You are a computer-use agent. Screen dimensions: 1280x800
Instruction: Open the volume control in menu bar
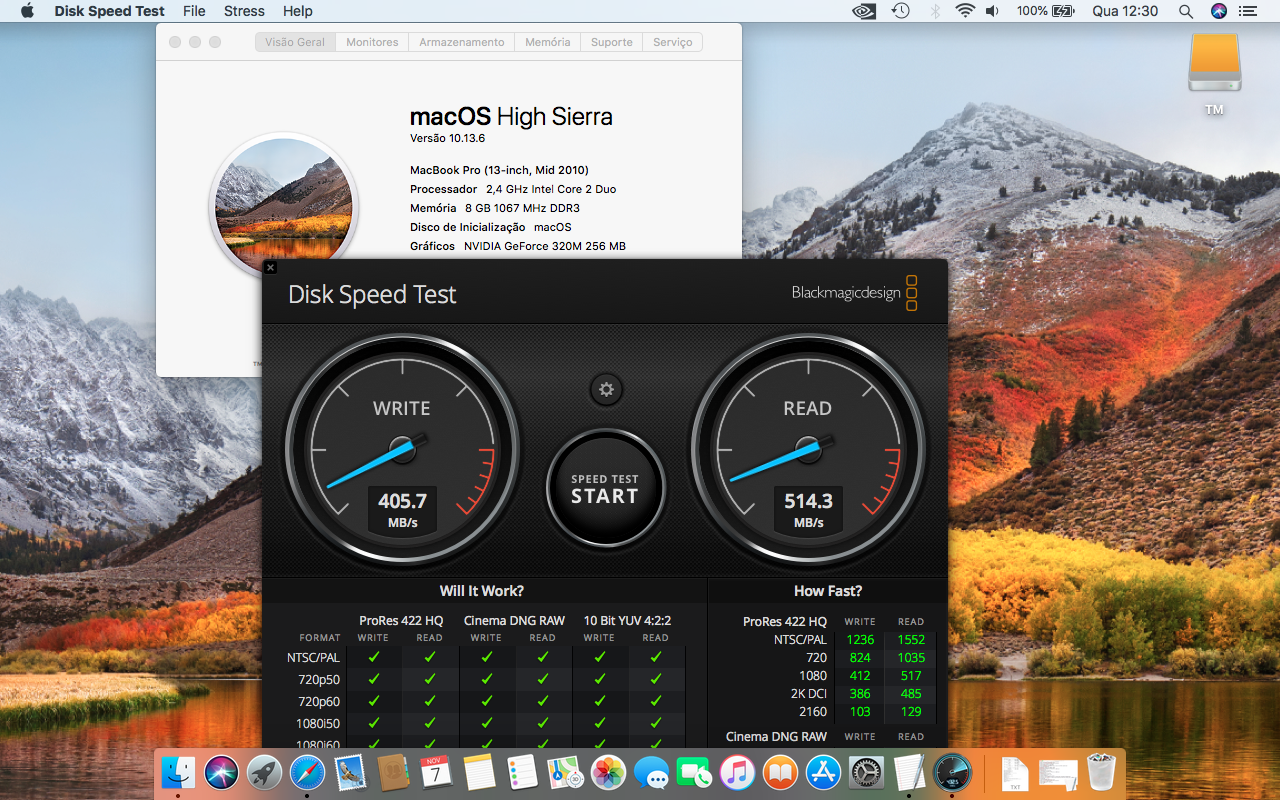[x=992, y=11]
